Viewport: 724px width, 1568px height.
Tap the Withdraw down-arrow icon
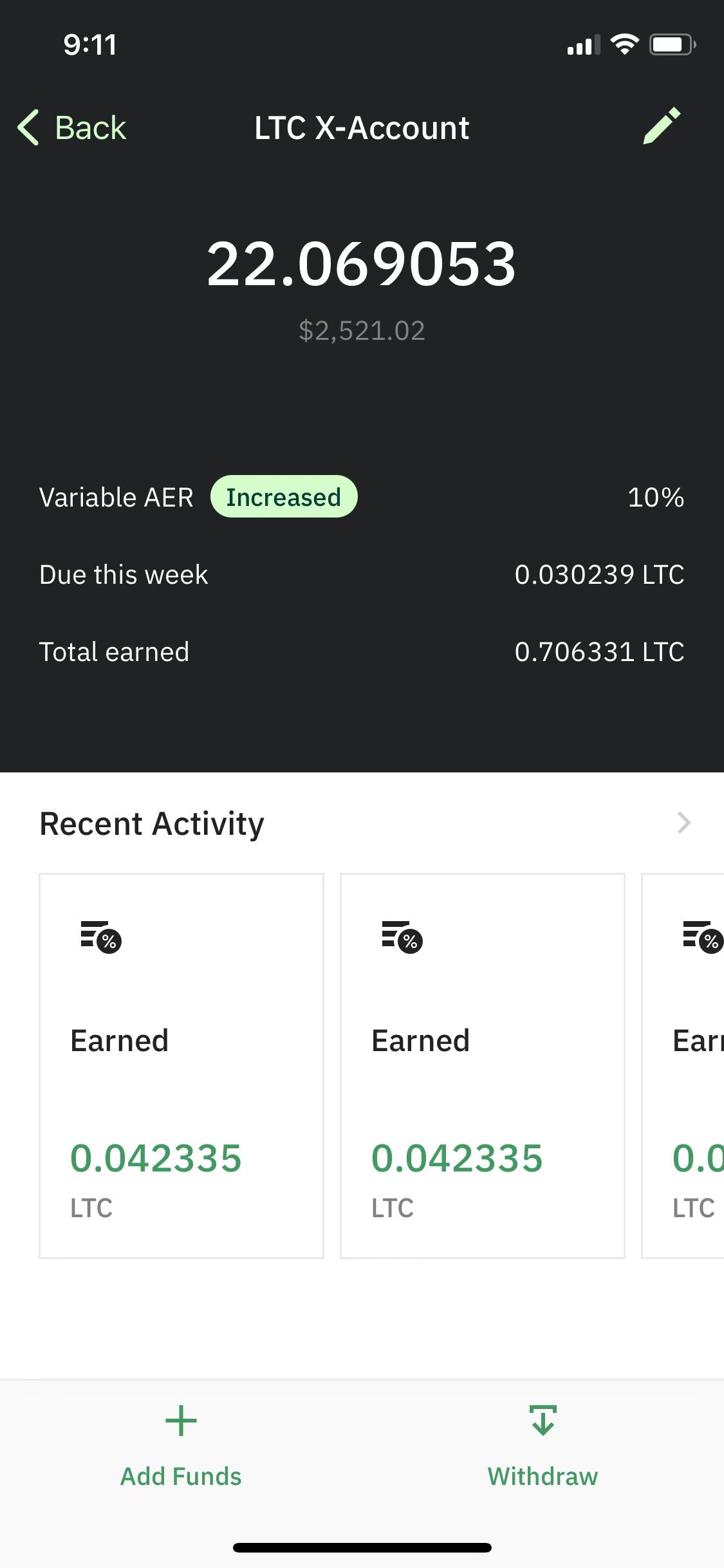[543, 1421]
